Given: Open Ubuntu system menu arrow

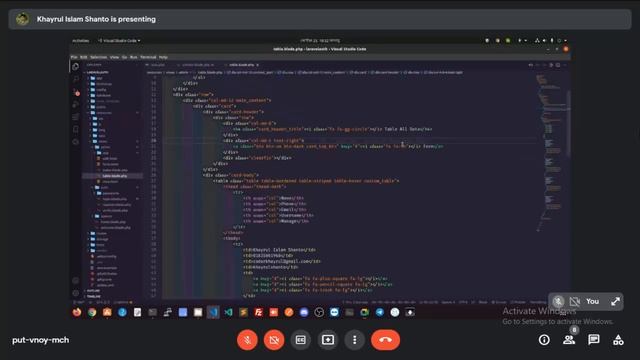Looking at the screenshot, I should coord(565,41).
